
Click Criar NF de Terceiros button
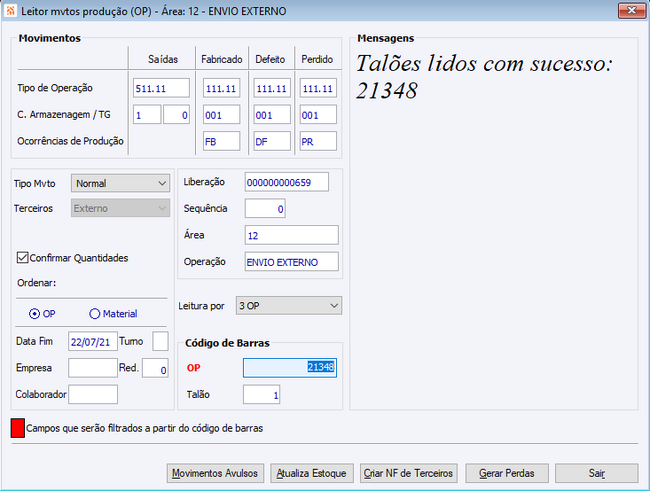[x=409, y=473]
